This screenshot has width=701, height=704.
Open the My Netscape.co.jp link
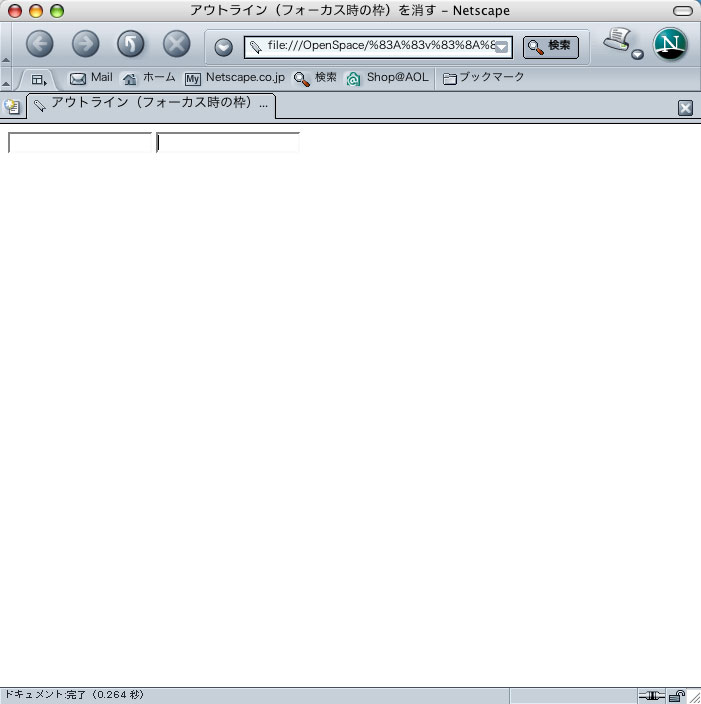tap(235, 78)
